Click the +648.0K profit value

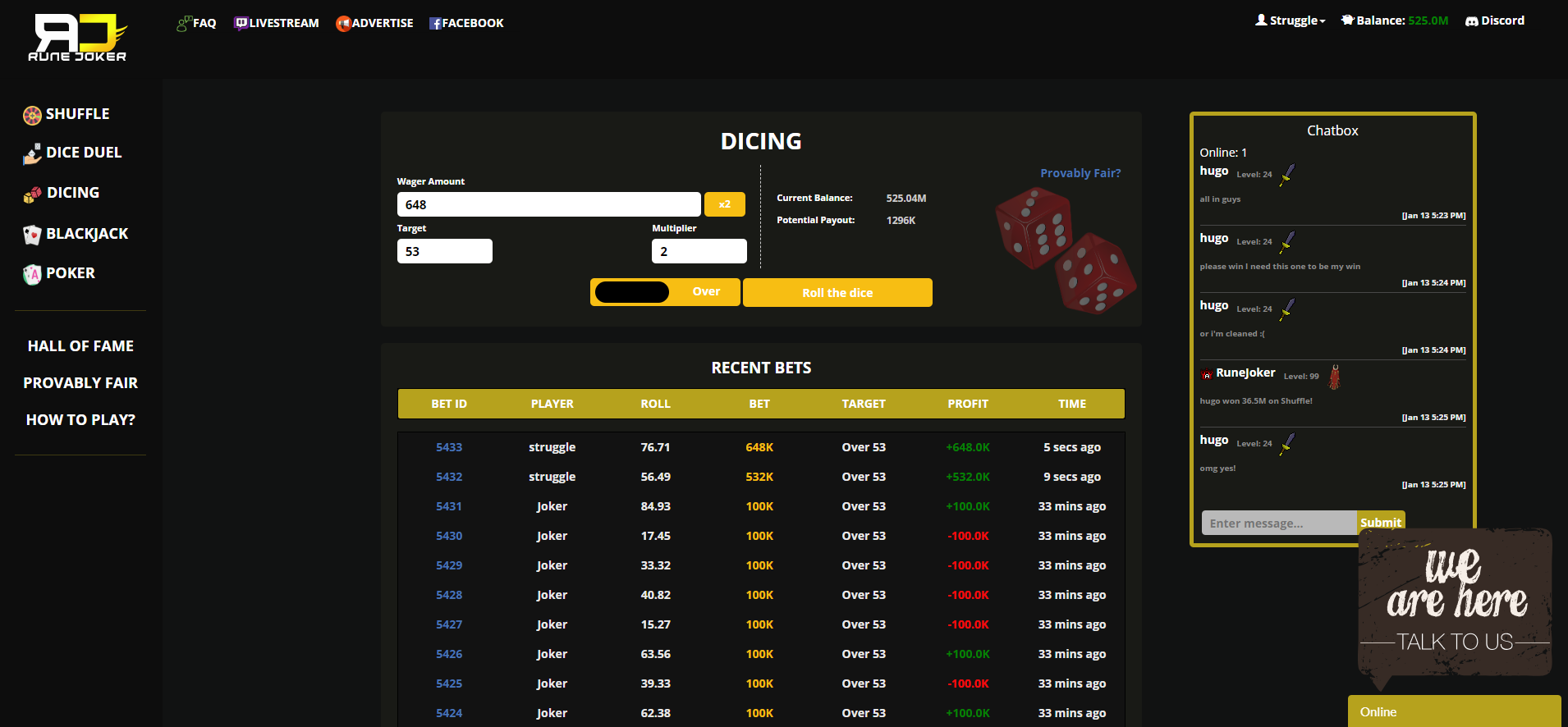[x=968, y=447]
